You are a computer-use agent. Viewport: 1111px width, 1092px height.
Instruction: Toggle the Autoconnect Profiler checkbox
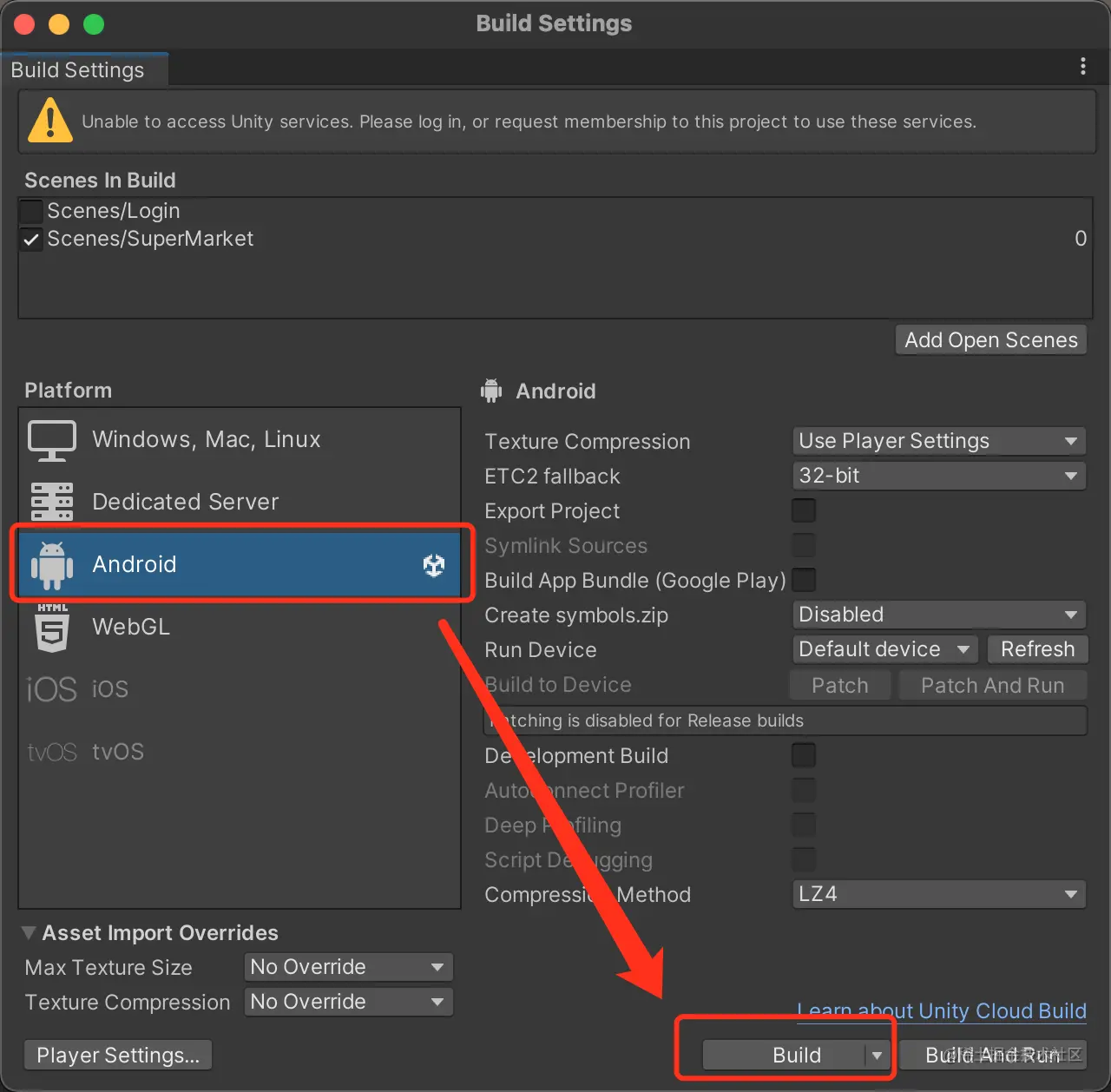click(804, 790)
